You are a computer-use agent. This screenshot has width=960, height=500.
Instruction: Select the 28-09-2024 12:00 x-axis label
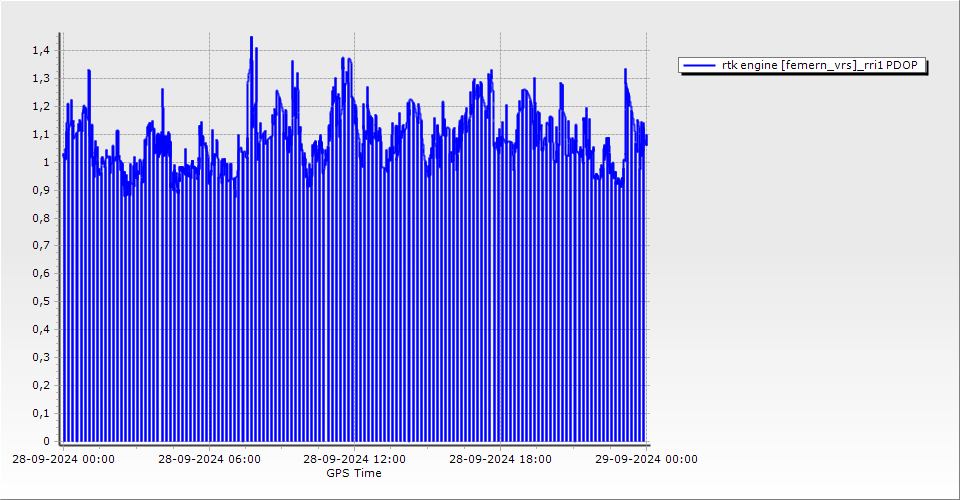pos(355,460)
